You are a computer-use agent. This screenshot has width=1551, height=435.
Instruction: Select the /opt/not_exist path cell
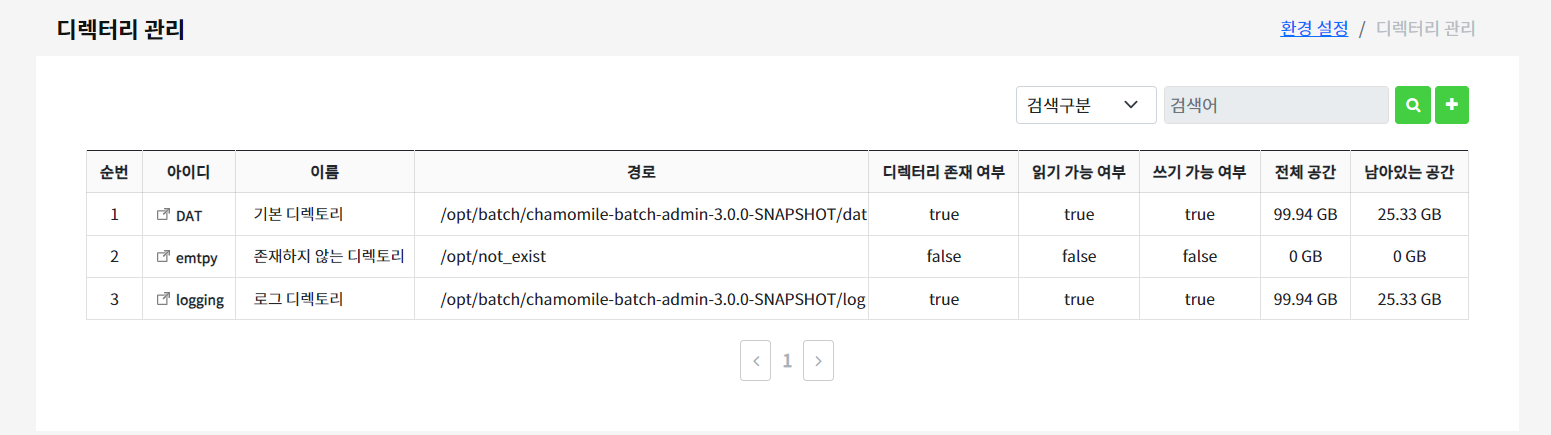click(x=641, y=257)
